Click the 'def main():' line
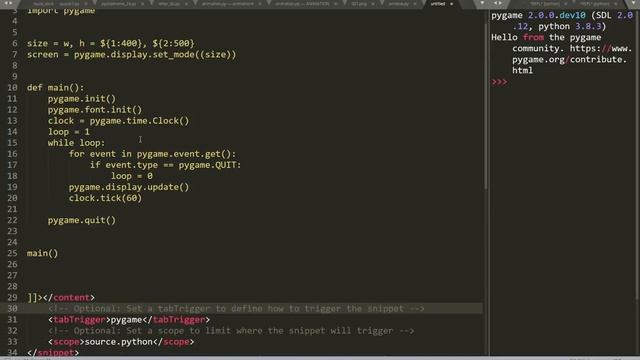The height and width of the screenshot is (360, 640). point(56,87)
